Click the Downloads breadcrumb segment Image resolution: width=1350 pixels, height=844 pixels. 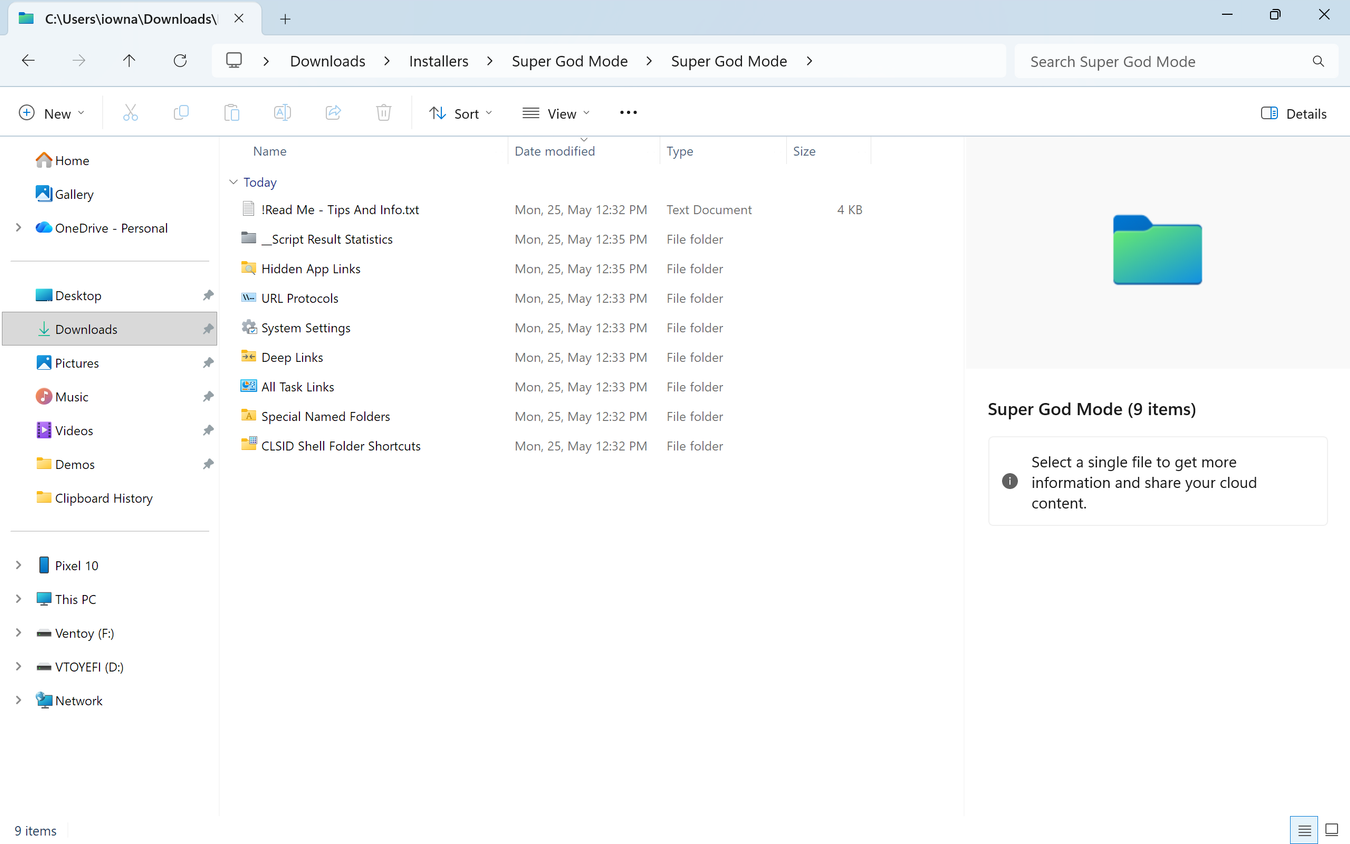[x=327, y=61]
